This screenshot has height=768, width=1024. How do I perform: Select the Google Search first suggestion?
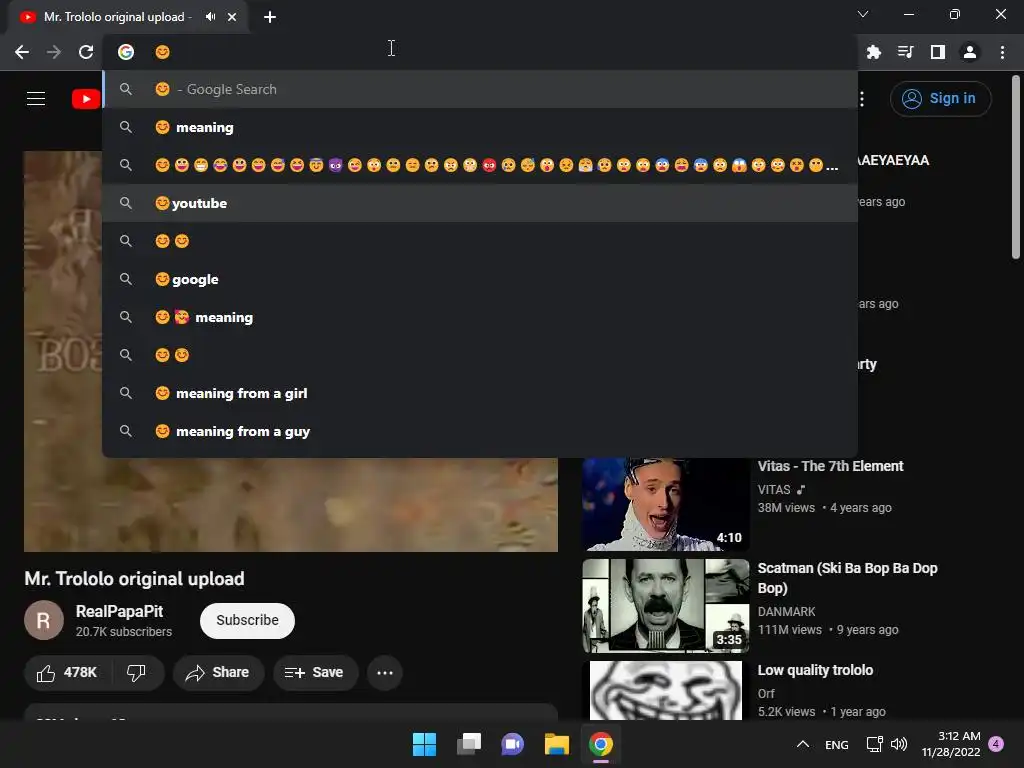click(480, 89)
